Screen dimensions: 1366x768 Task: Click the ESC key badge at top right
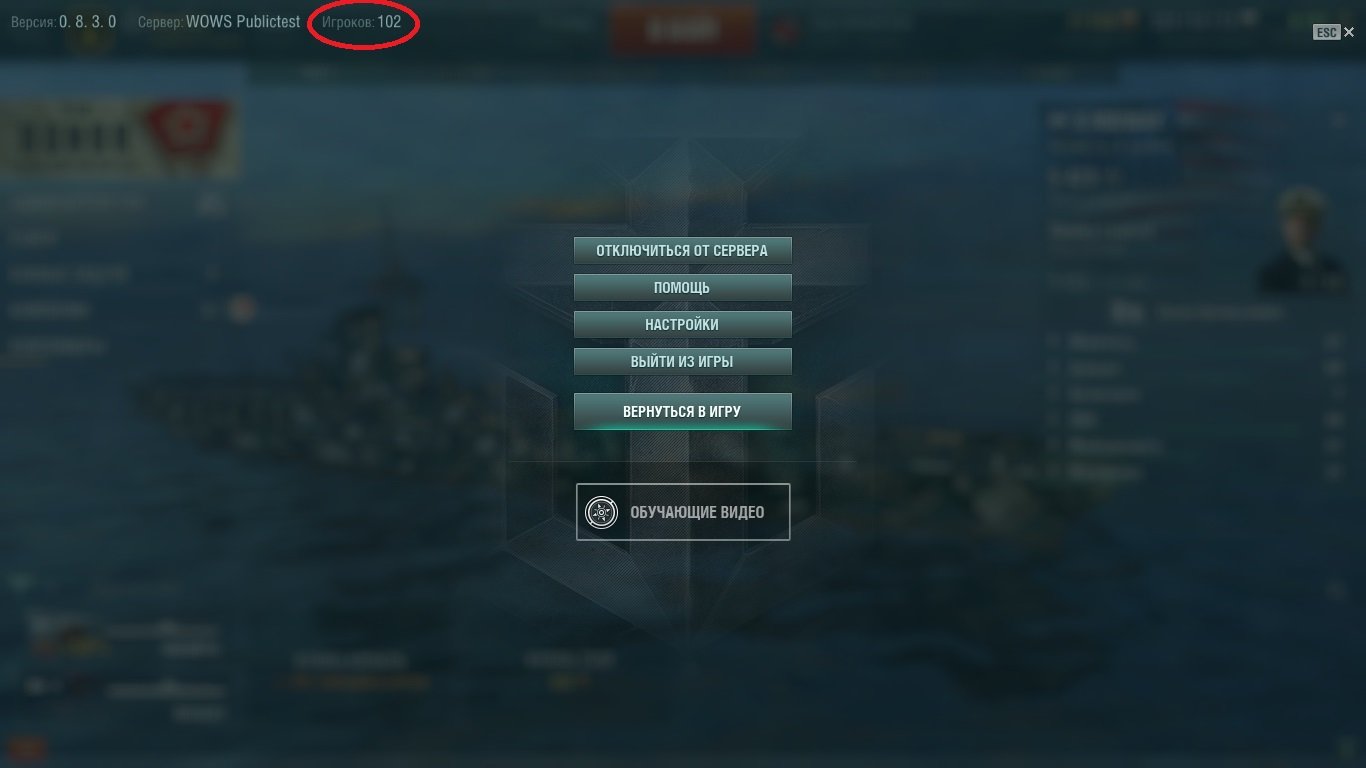click(x=1326, y=33)
